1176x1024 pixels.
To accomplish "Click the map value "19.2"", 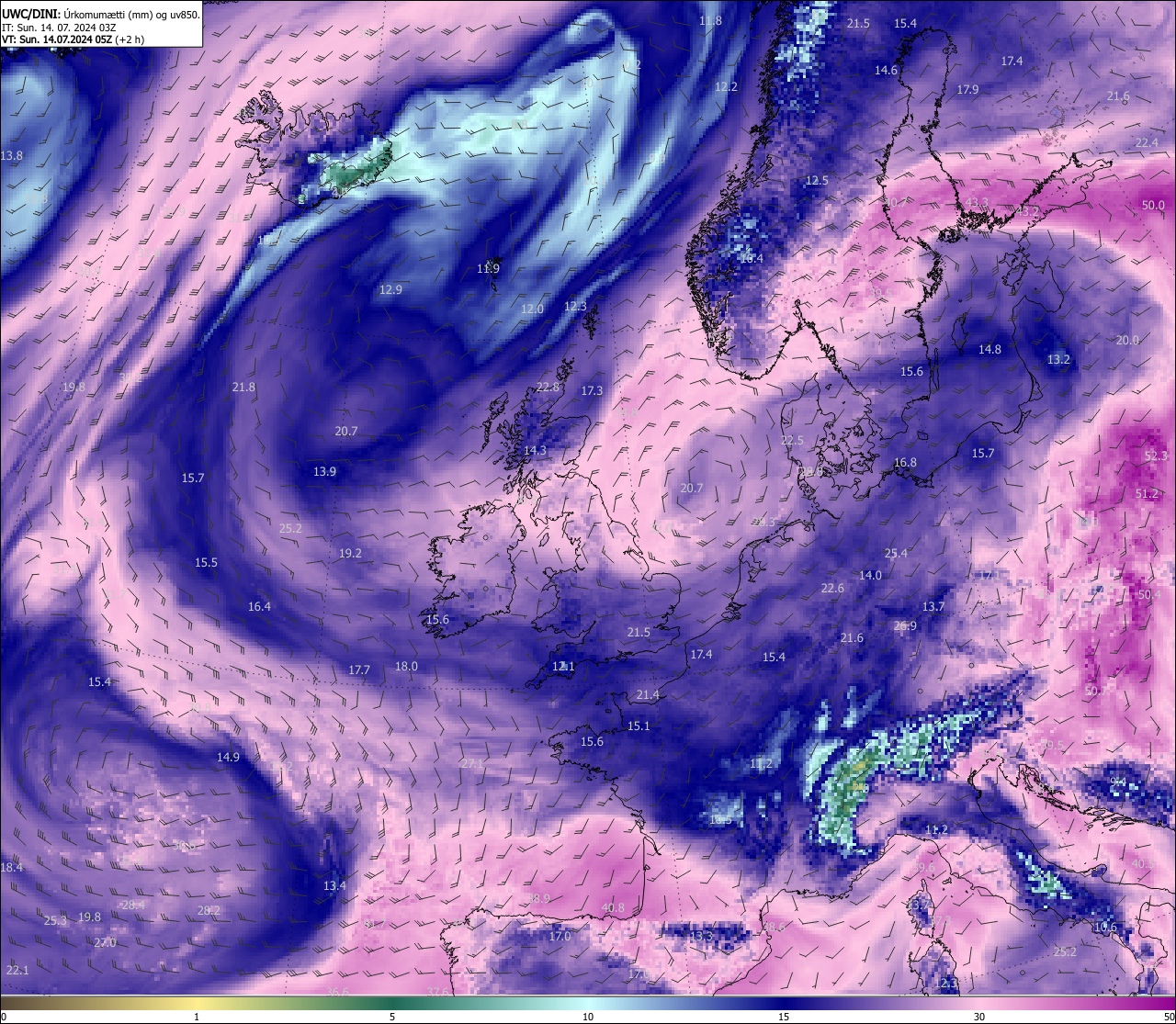I will 350,554.
